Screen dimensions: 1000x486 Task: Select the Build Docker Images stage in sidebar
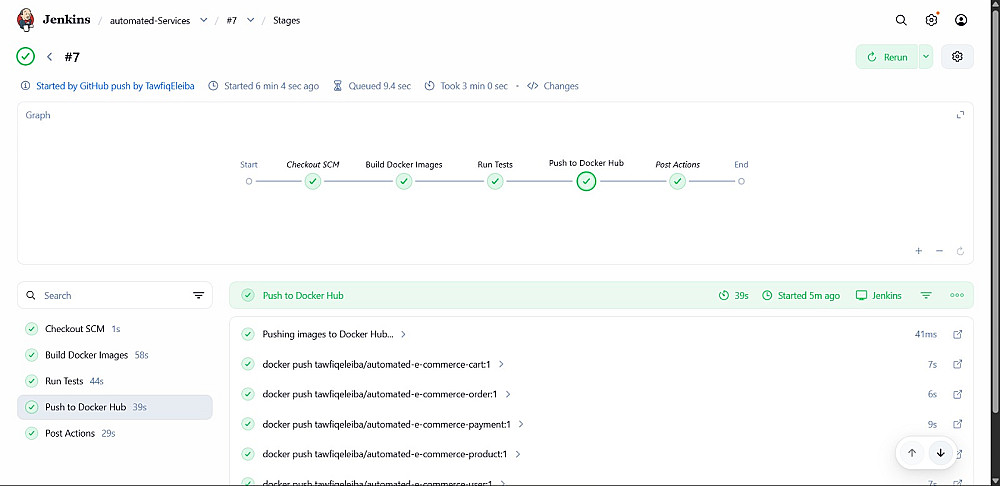pos(86,355)
